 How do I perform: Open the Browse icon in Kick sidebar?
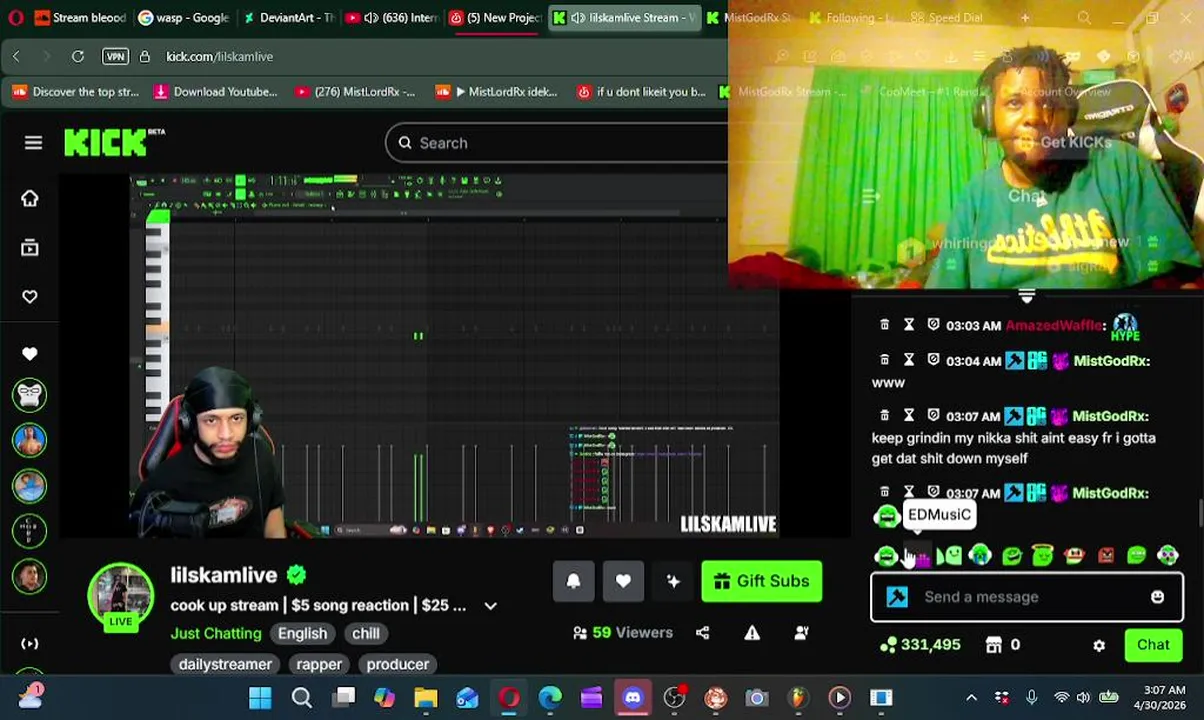tap(30, 247)
